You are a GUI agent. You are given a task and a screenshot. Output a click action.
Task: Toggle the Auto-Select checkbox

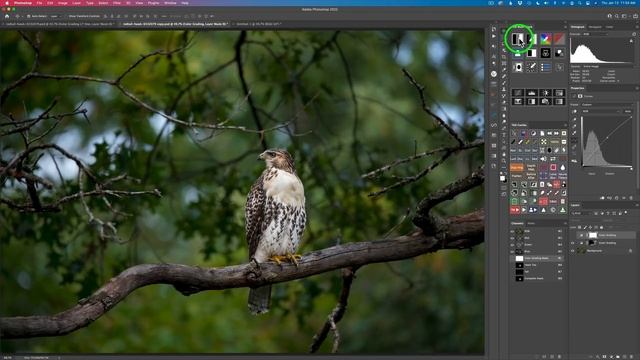tap(29, 16)
